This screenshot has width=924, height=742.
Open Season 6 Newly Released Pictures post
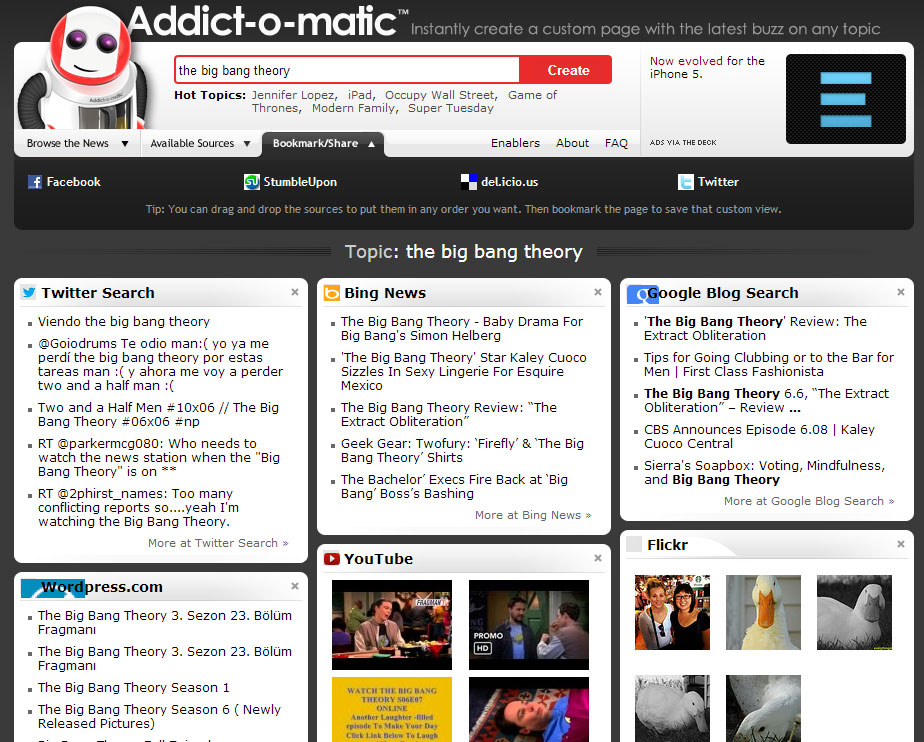coord(159,716)
